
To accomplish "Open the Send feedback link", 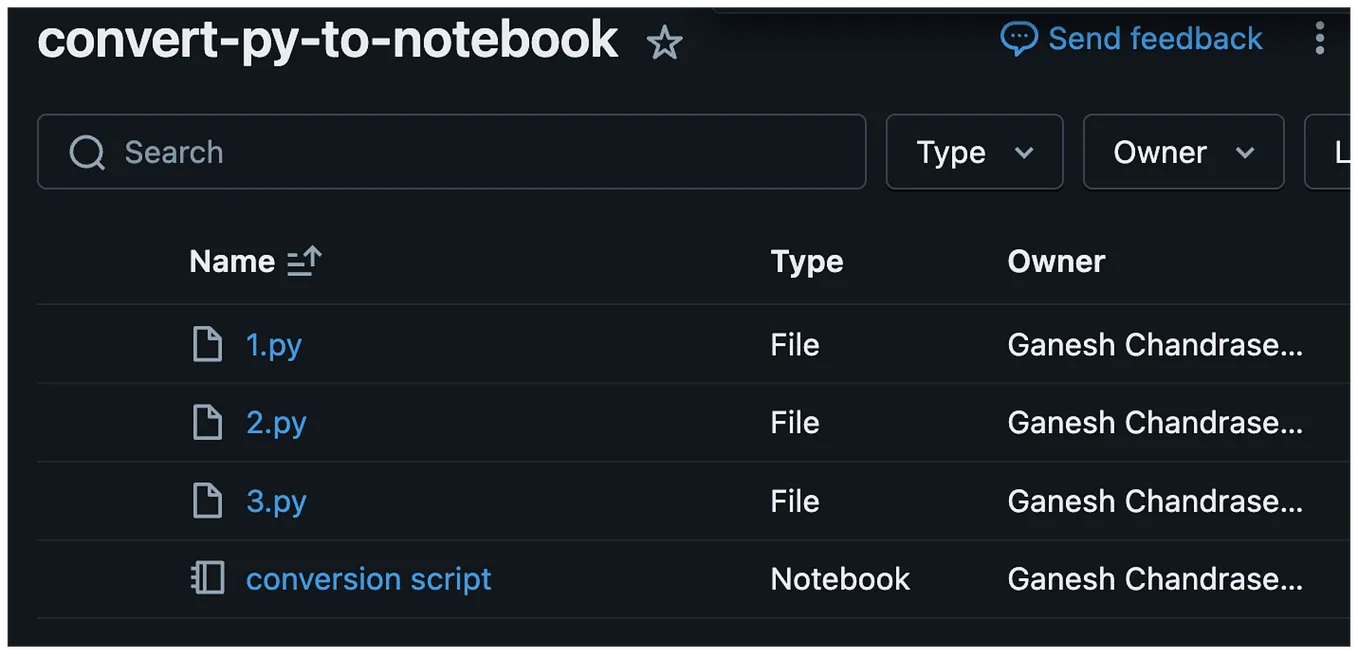I will coord(1154,38).
